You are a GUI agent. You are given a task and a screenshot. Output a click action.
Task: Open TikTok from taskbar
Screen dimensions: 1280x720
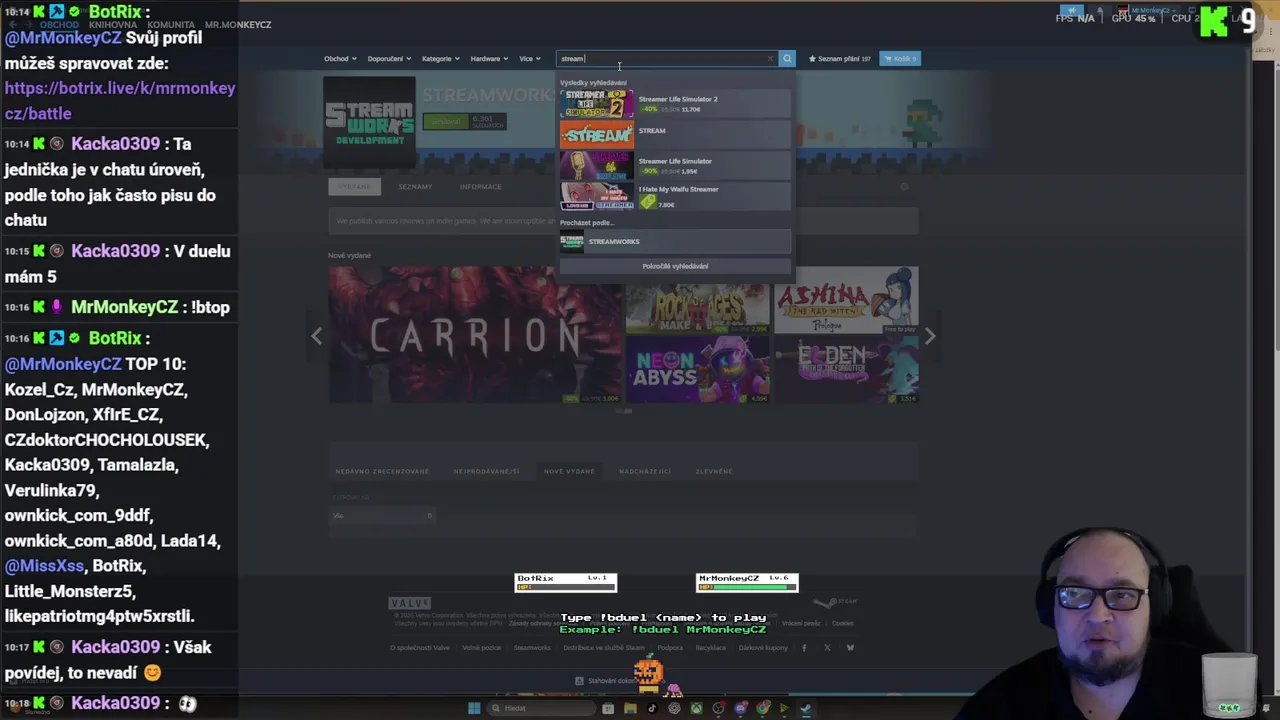(x=652, y=708)
